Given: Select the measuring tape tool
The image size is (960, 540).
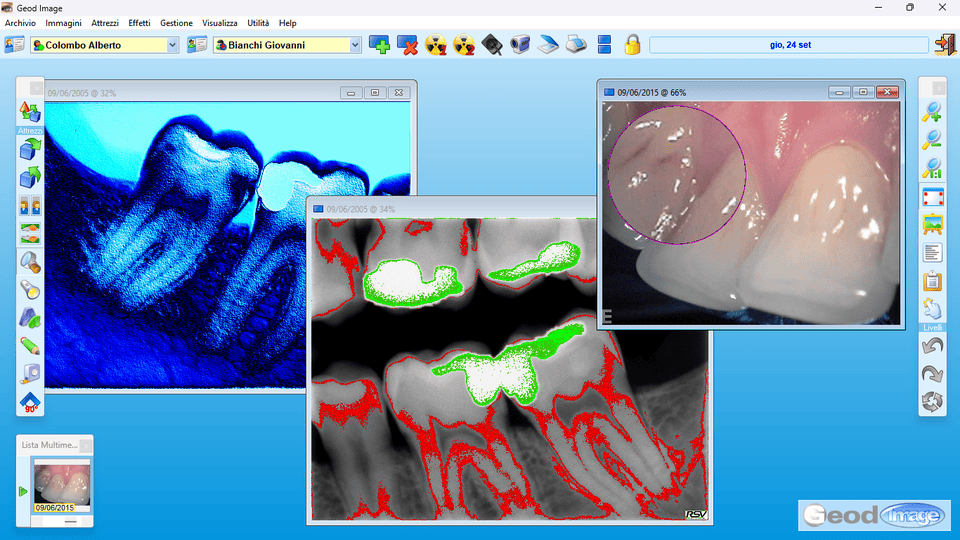Looking at the screenshot, I should (x=29, y=374).
